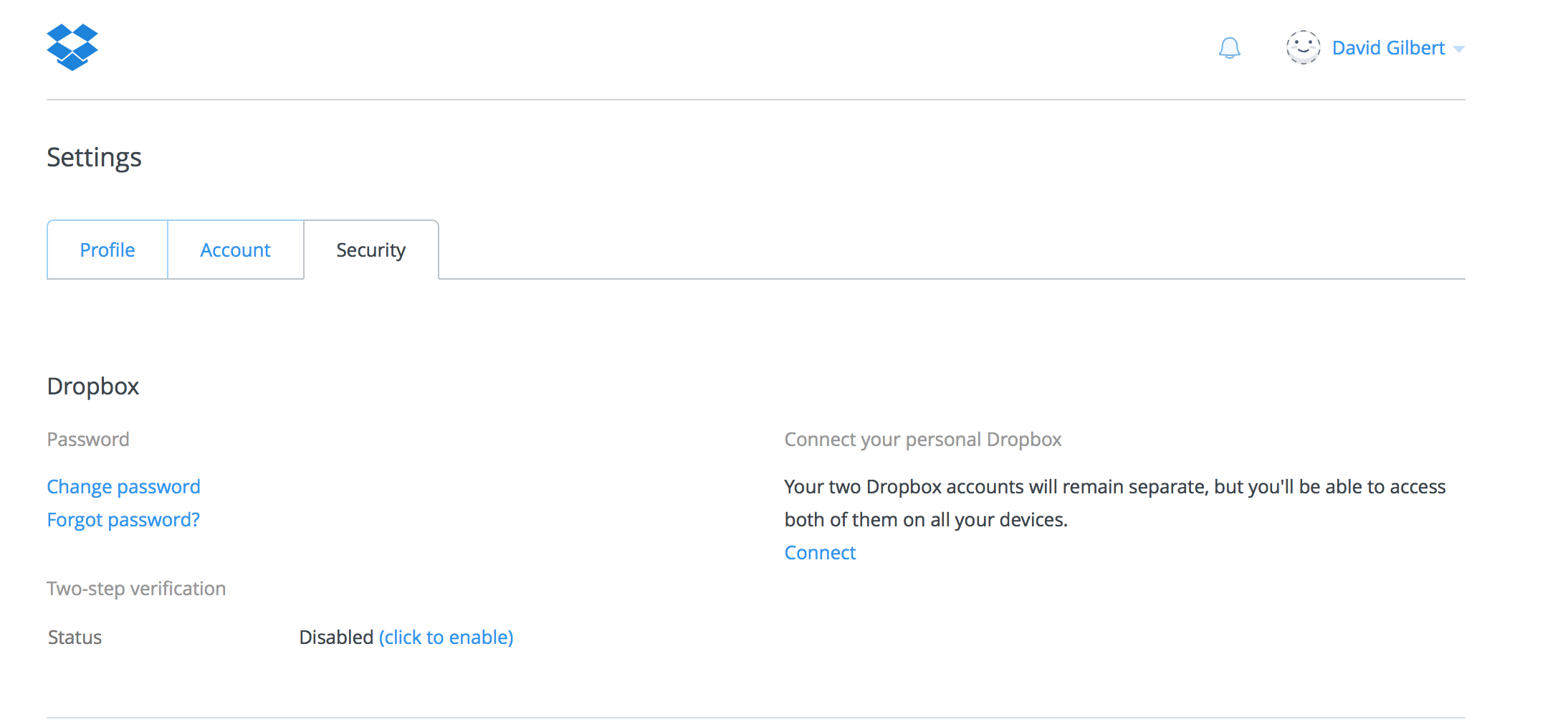This screenshot has height=720, width=1568.
Task: Switch to the Account tab
Action: (235, 250)
